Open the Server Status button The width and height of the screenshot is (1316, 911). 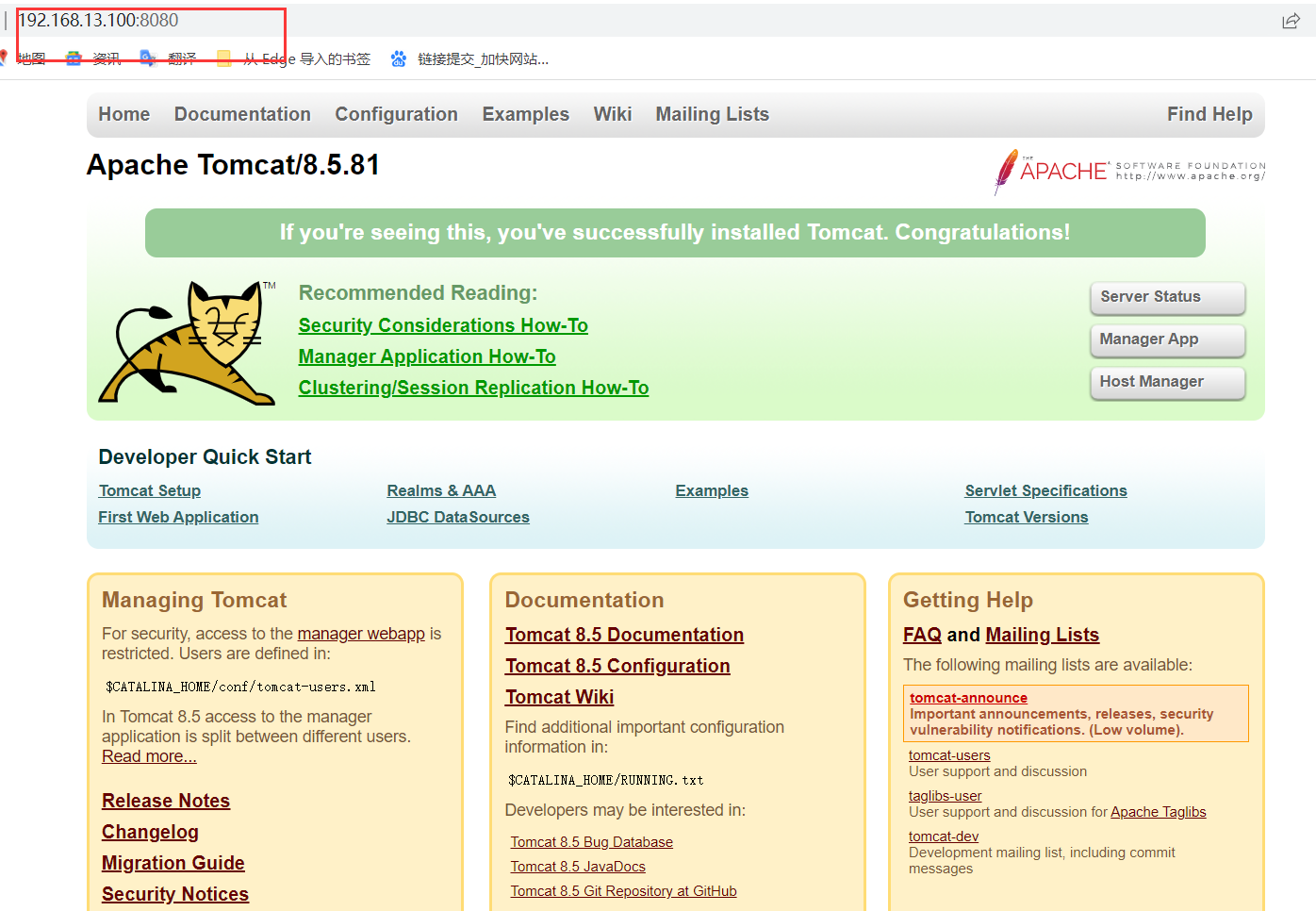coord(1167,297)
